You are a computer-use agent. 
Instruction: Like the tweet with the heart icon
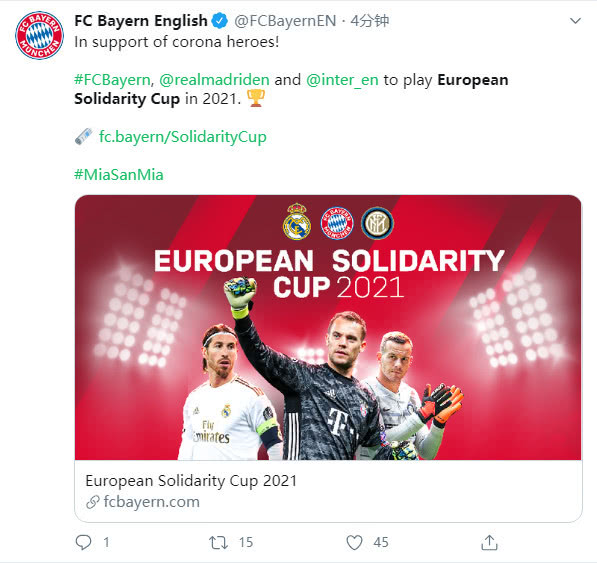tap(354, 542)
